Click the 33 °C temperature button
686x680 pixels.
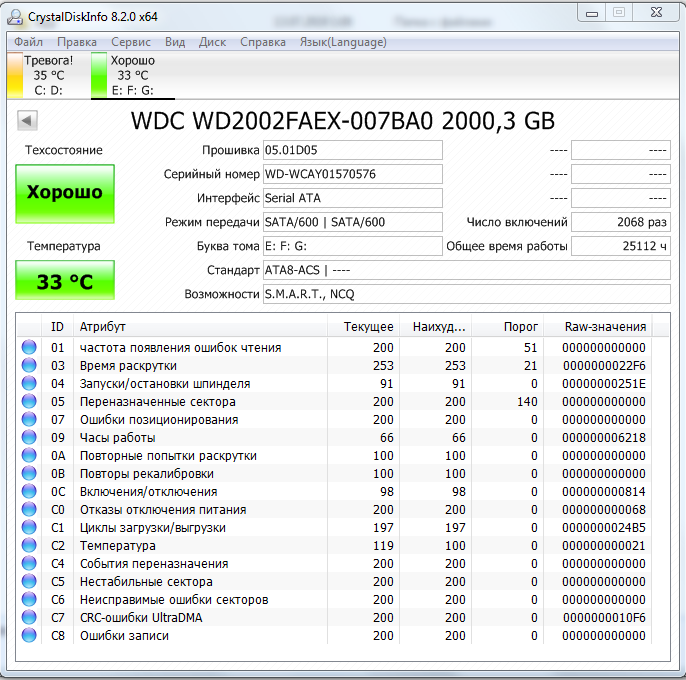click(65, 280)
